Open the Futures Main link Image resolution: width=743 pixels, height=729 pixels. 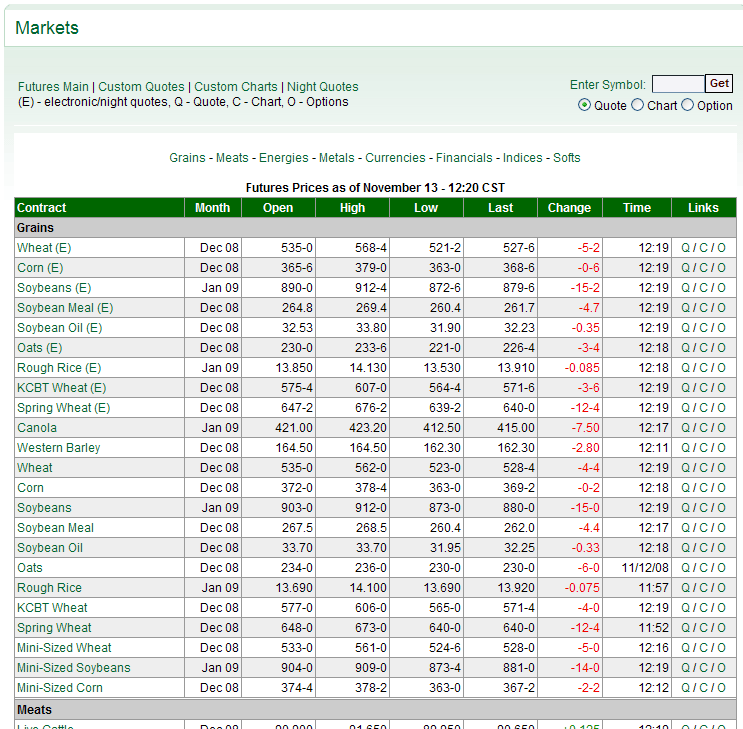coord(53,87)
